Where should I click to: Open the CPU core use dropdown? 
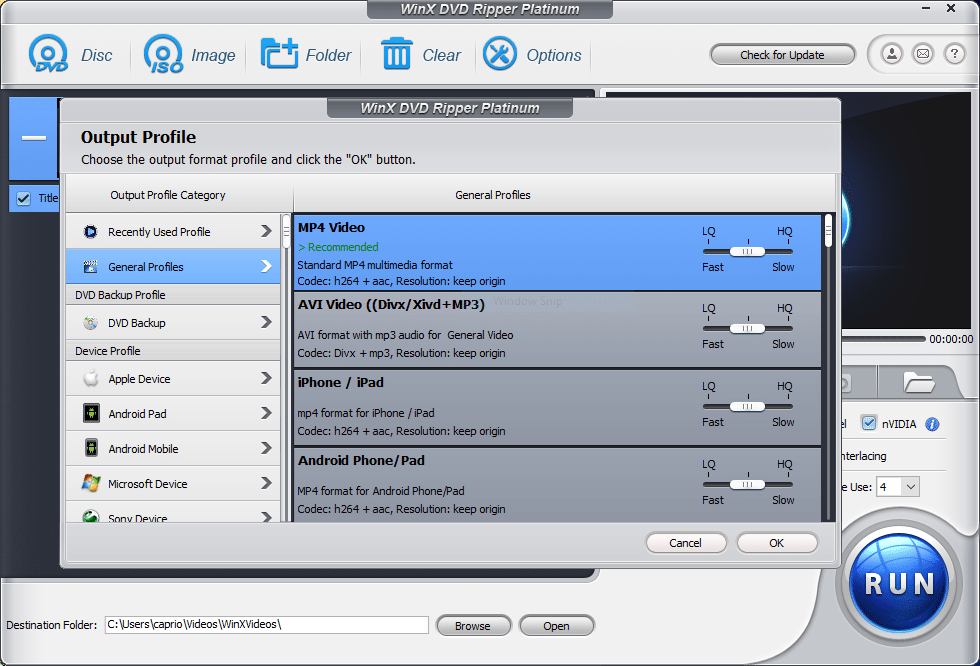(x=911, y=487)
